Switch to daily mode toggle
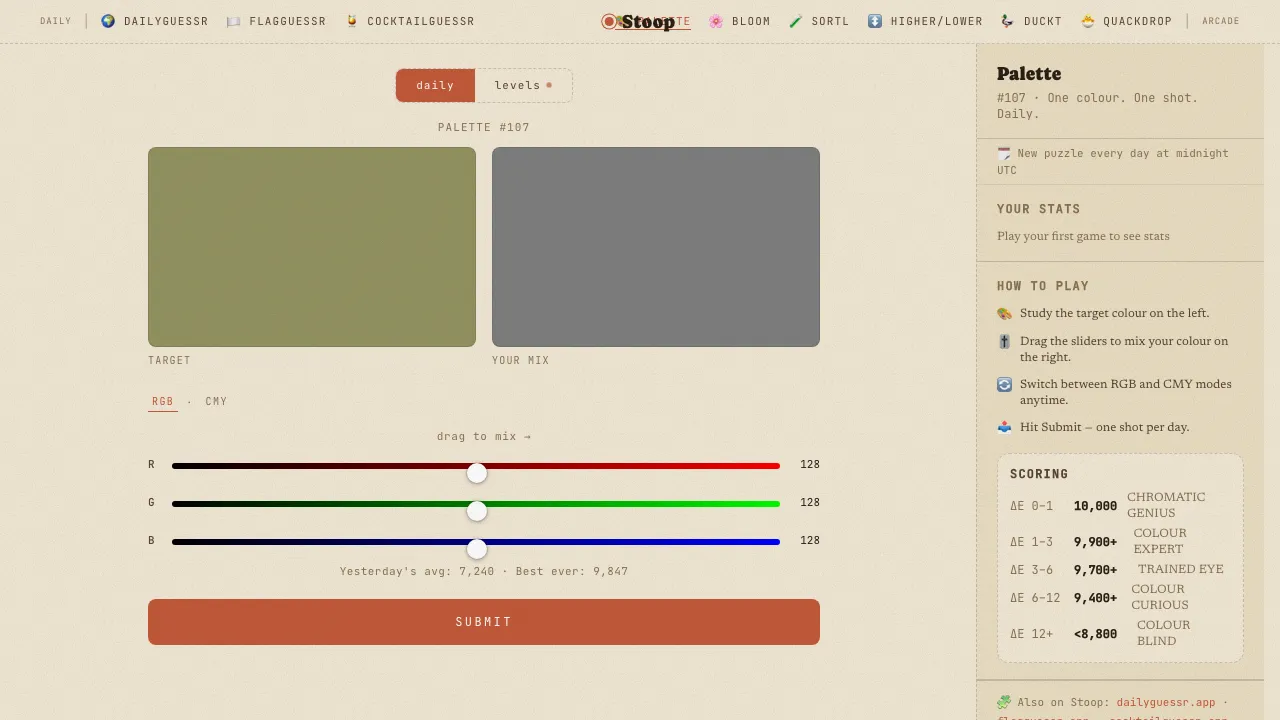This screenshot has width=1280, height=720. pos(435,85)
